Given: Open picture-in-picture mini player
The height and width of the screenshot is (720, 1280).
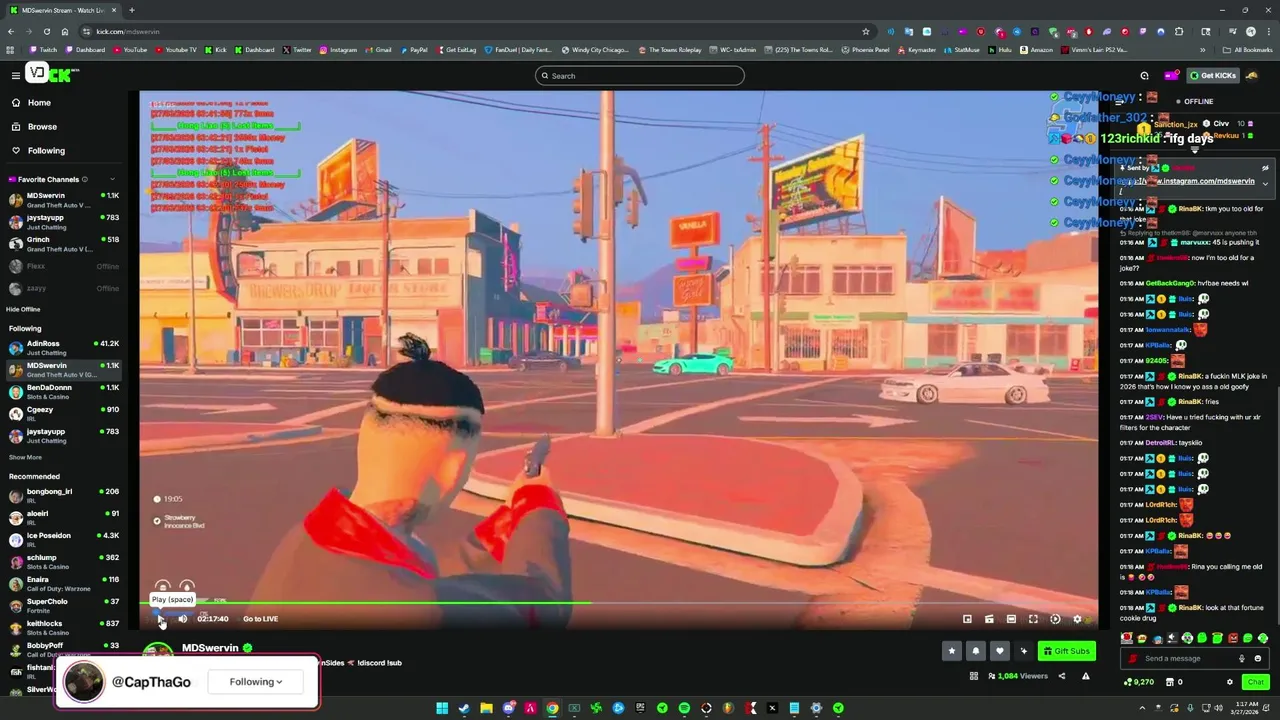Looking at the screenshot, I should point(967,619).
